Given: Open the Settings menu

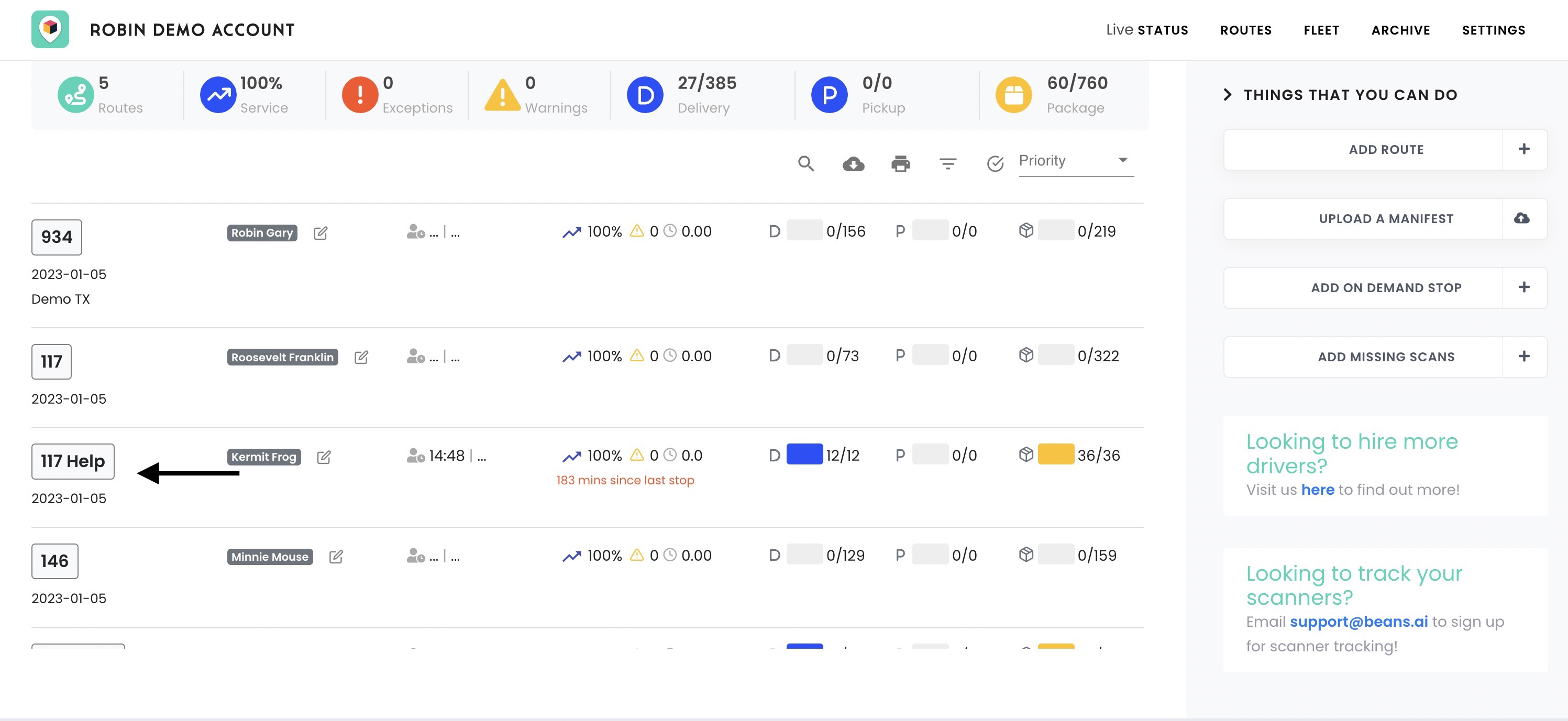Looking at the screenshot, I should point(1494,30).
